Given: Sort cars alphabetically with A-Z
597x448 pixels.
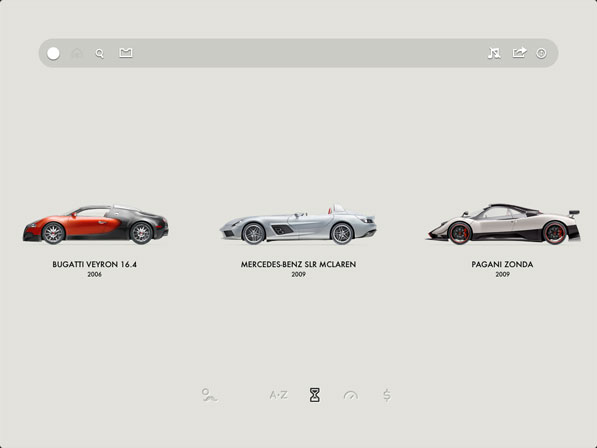Looking at the screenshot, I should (278, 395).
